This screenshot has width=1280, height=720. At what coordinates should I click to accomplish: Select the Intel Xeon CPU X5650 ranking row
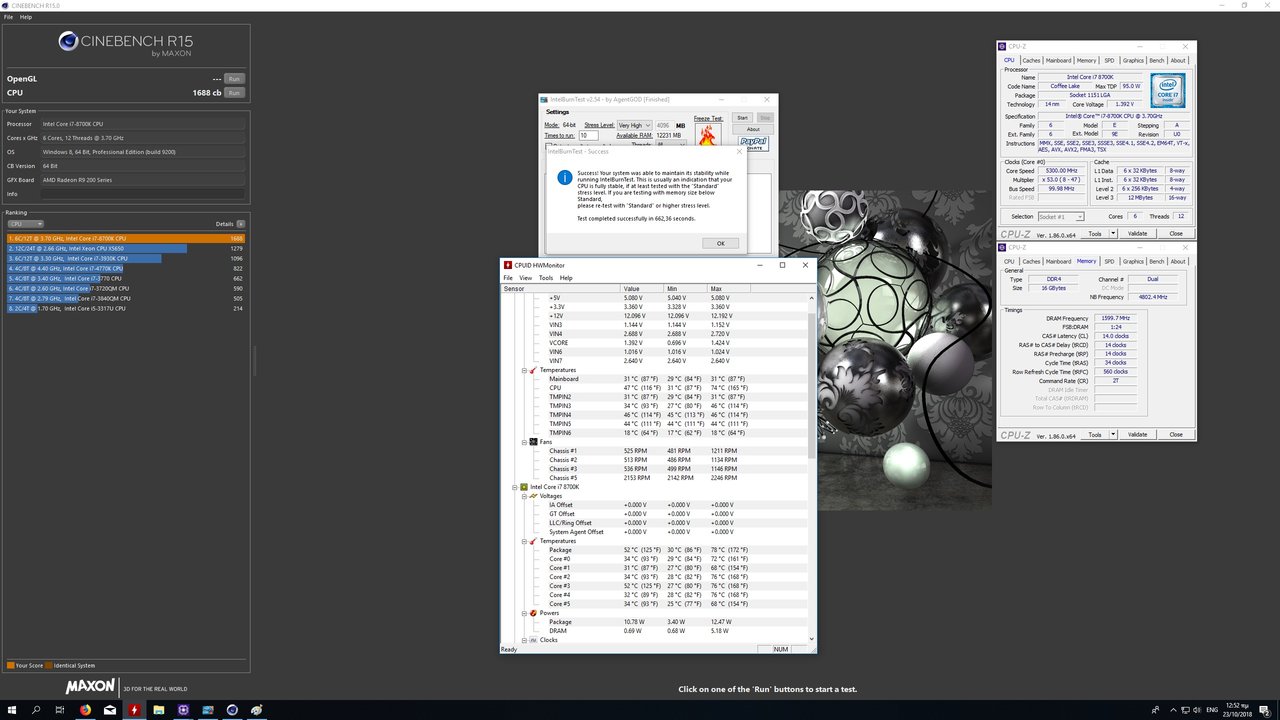point(125,249)
